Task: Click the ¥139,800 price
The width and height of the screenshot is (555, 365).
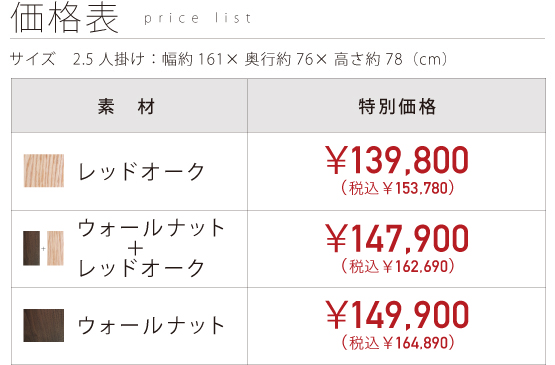Action: (397, 160)
